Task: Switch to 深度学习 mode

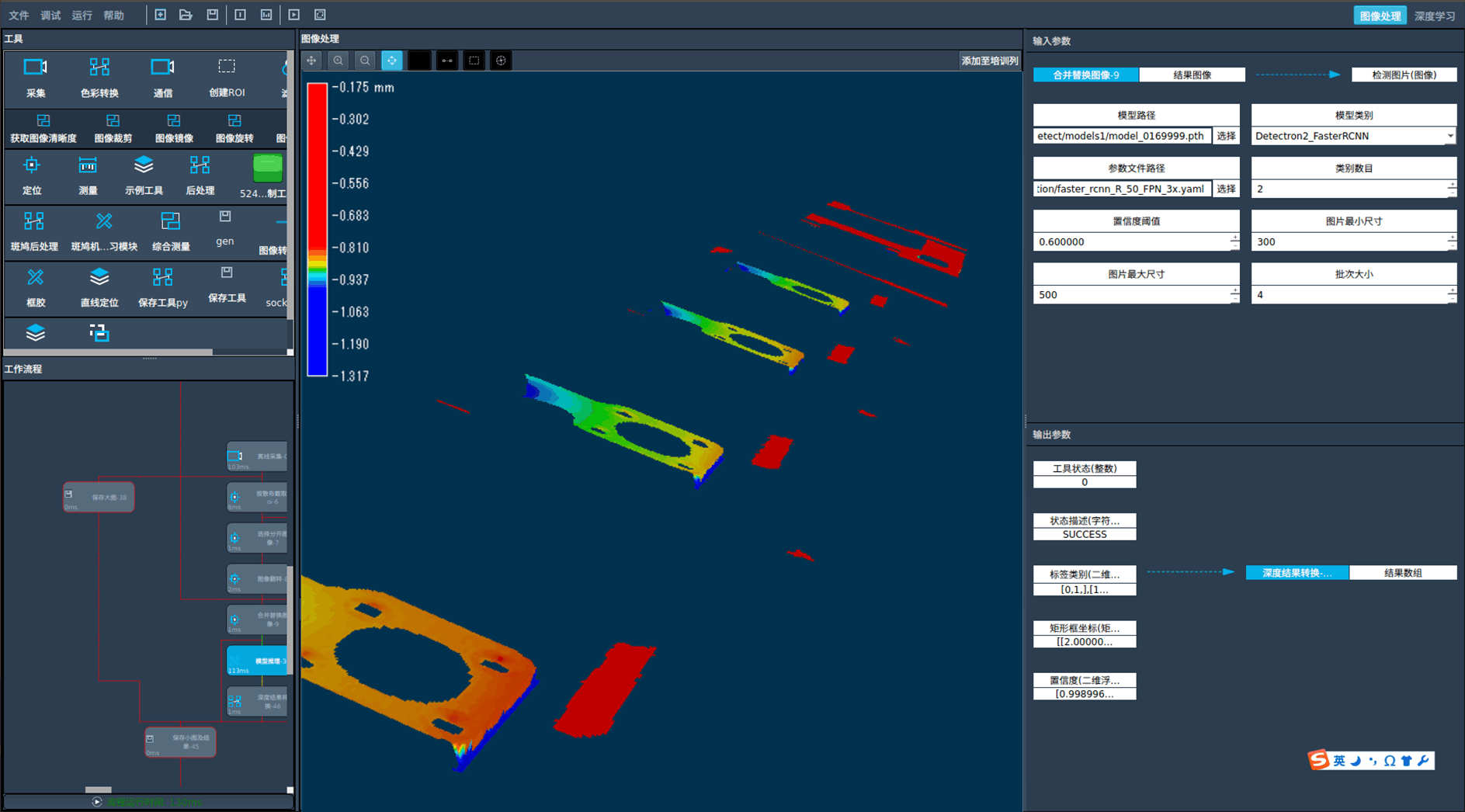Action: tap(1434, 16)
